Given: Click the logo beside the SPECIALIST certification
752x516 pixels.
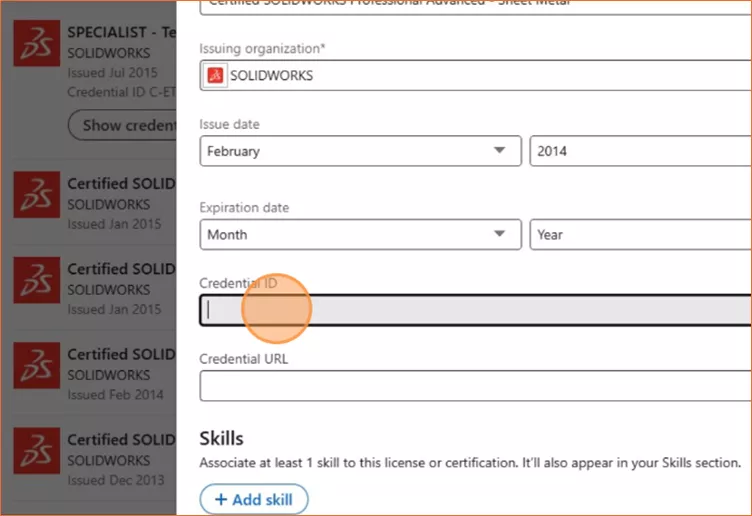Looking at the screenshot, I should click(37, 43).
